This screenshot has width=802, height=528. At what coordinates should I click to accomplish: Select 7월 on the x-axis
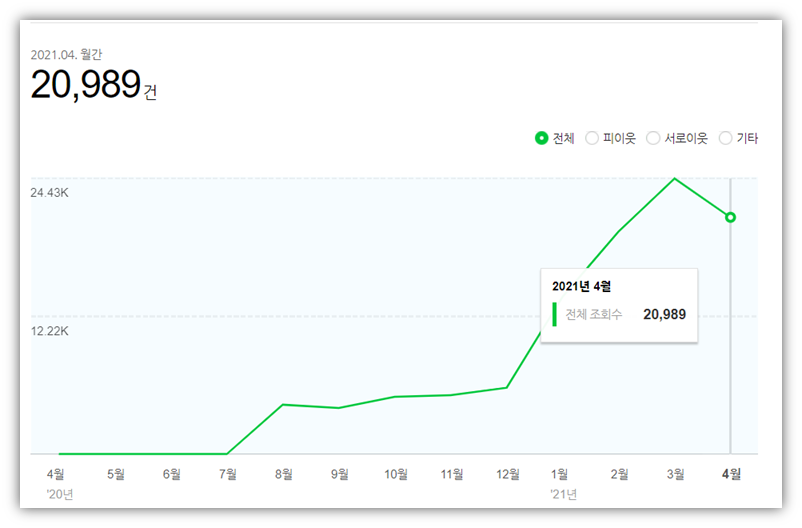coord(227,474)
